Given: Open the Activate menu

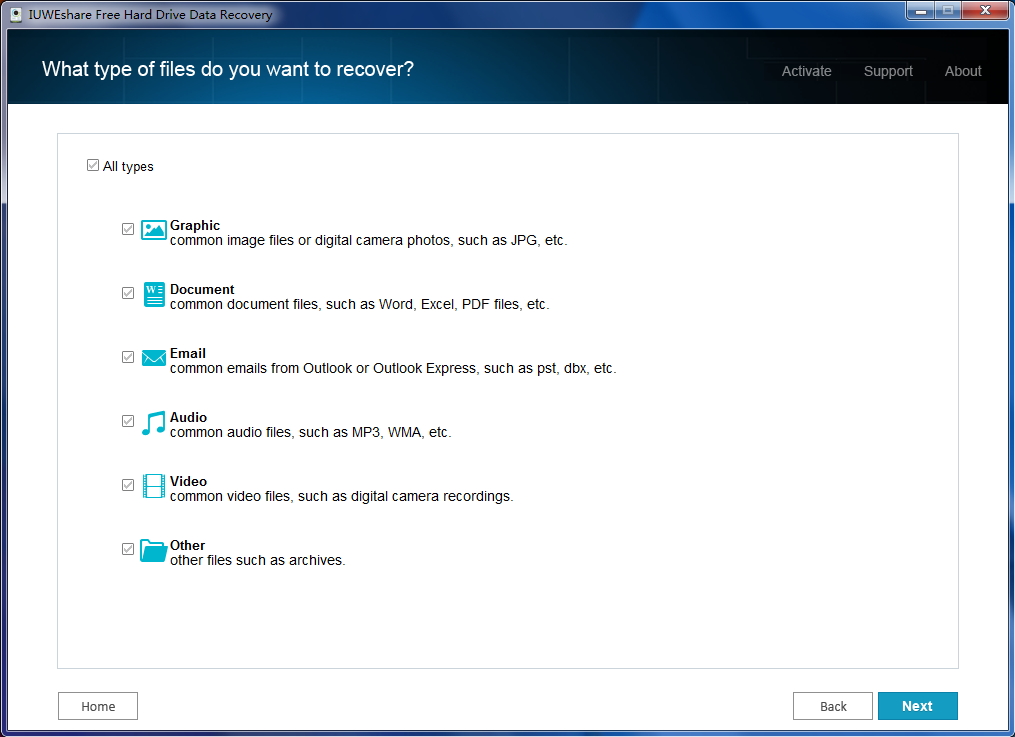Looking at the screenshot, I should 806,71.
